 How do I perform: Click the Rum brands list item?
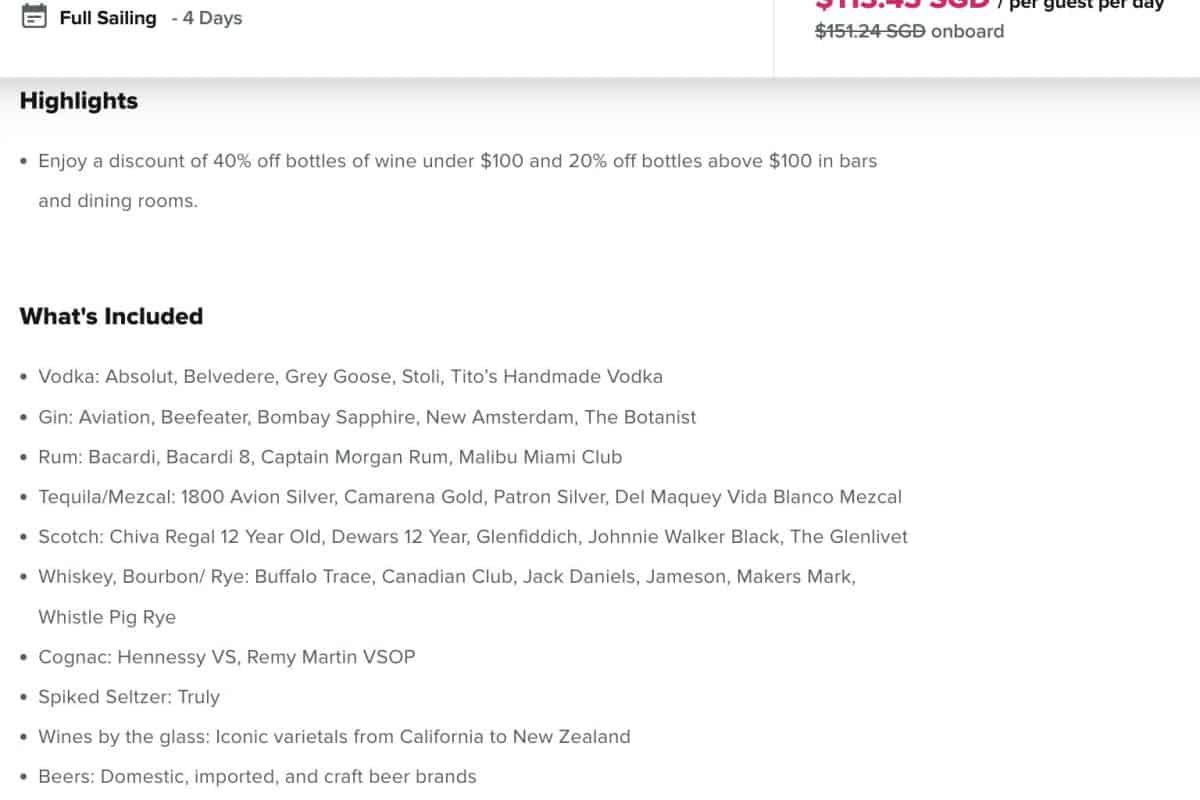click(330, 457)
